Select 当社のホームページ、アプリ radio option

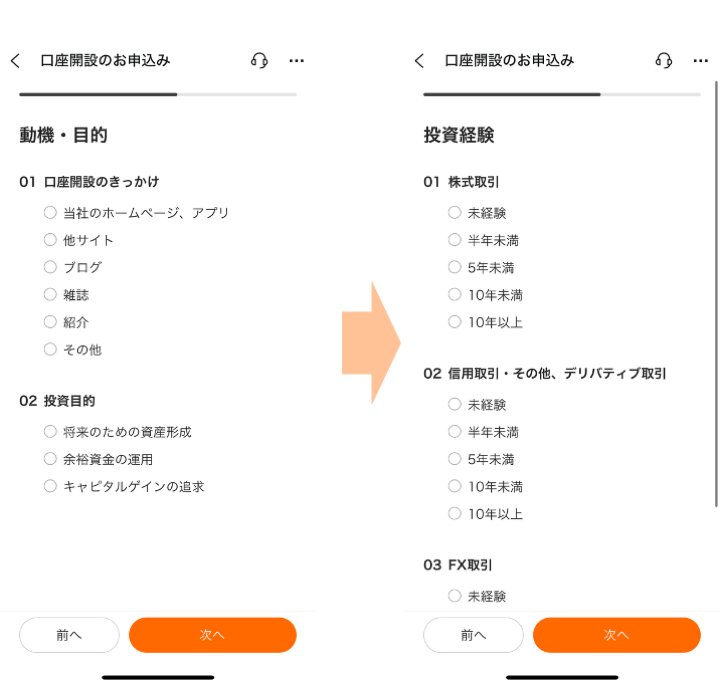[50, 213]
